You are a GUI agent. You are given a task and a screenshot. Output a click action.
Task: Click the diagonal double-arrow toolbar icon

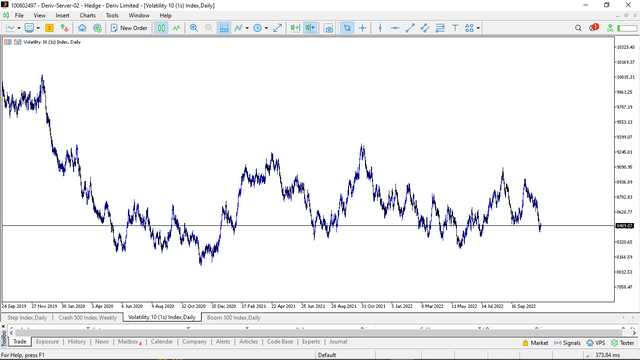tap(278, 28)
